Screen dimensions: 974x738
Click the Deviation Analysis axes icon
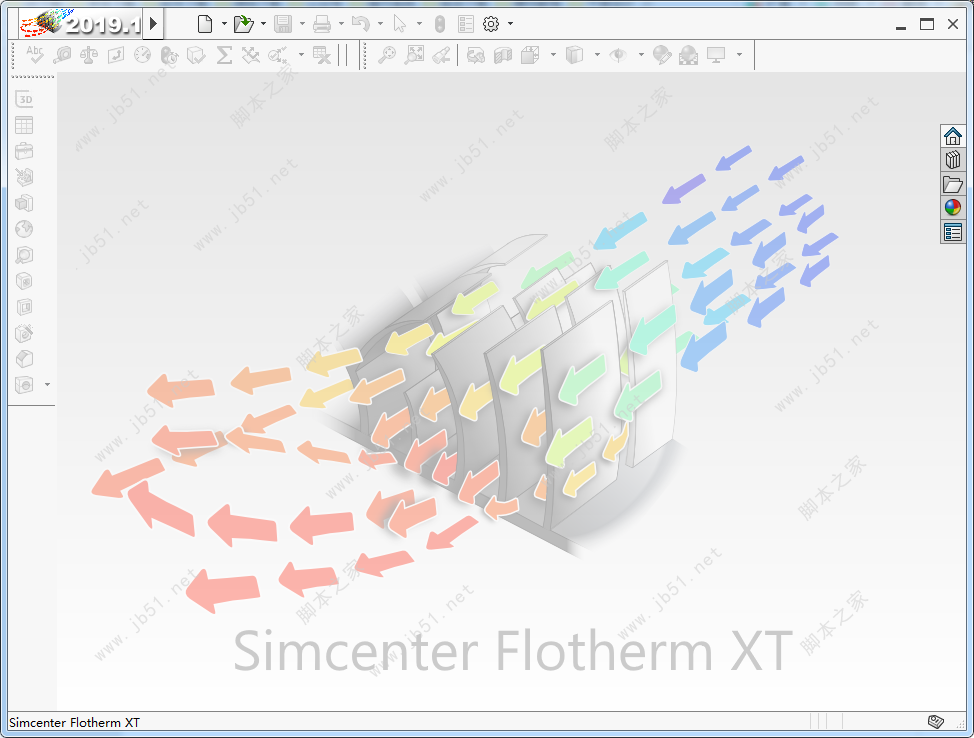[x=251, y=55]
